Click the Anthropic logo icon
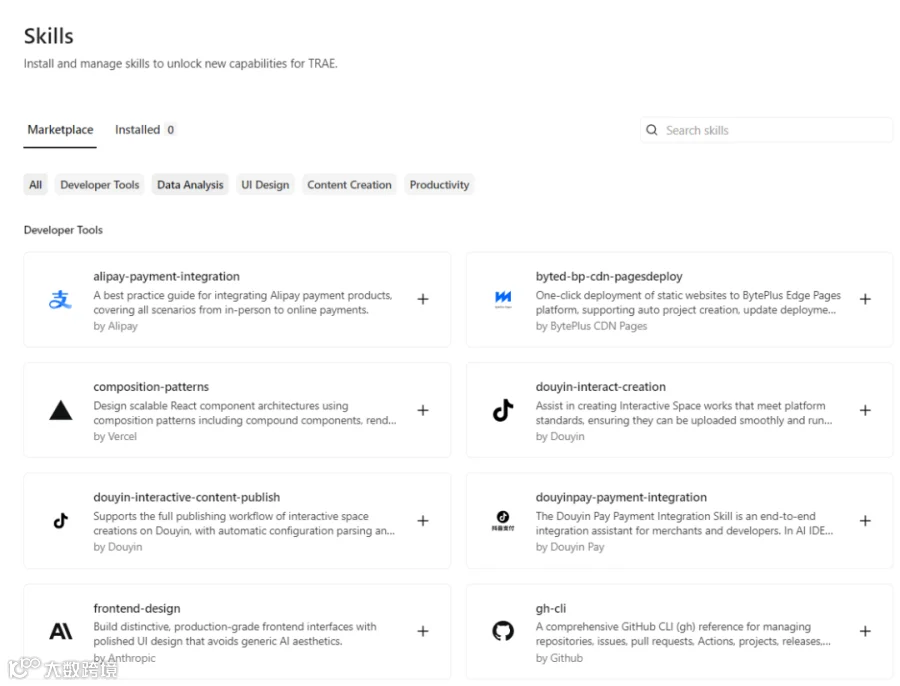The height and width of the screenshot is (686, 900). 60,631
